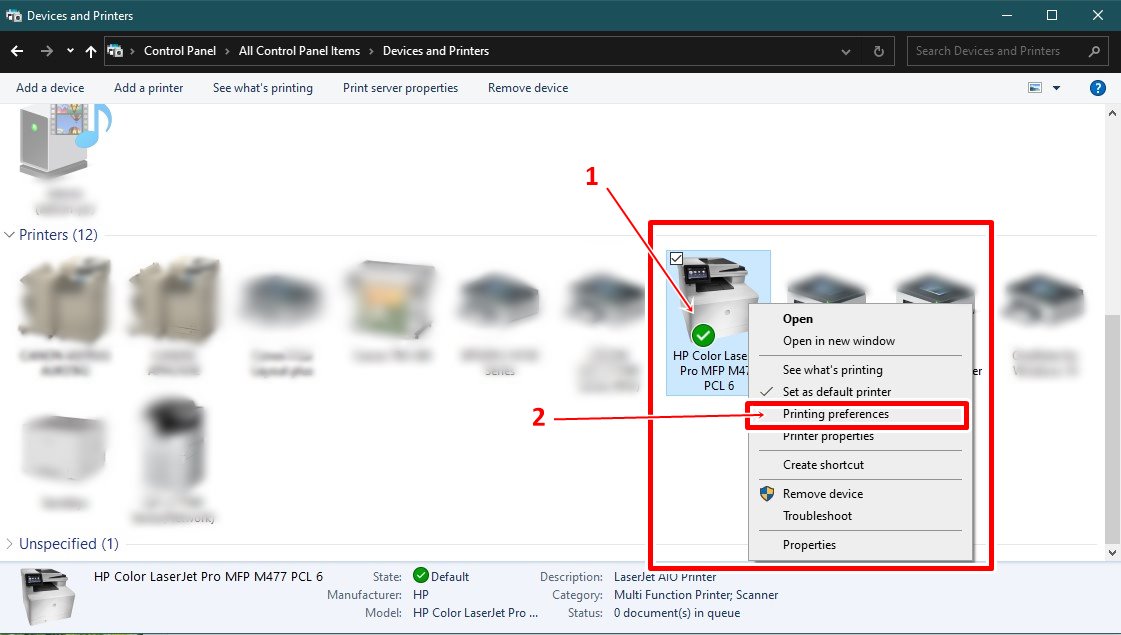Open the recent locations dropdown arrow
Viewport: 1121px width, 635px height.
pos(70,51)
